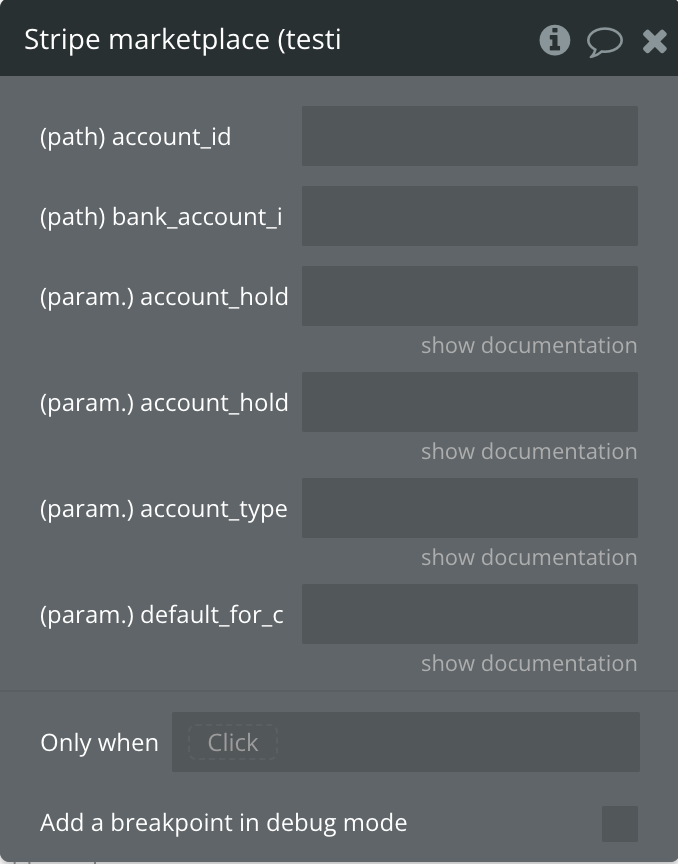Select the first (param.) account_hold input

click(x=470, y=296)
